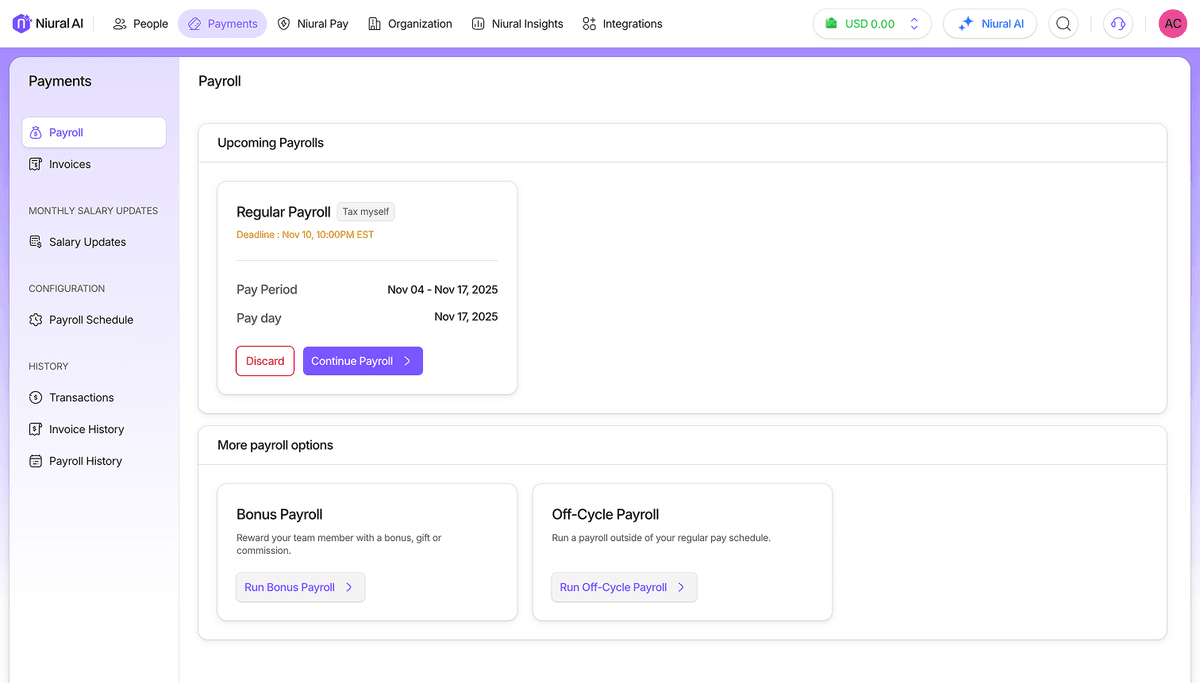This screenshot has height=683, width=1200.
Task: Select the Payroll sidebar icon
Action: (37, 131)
